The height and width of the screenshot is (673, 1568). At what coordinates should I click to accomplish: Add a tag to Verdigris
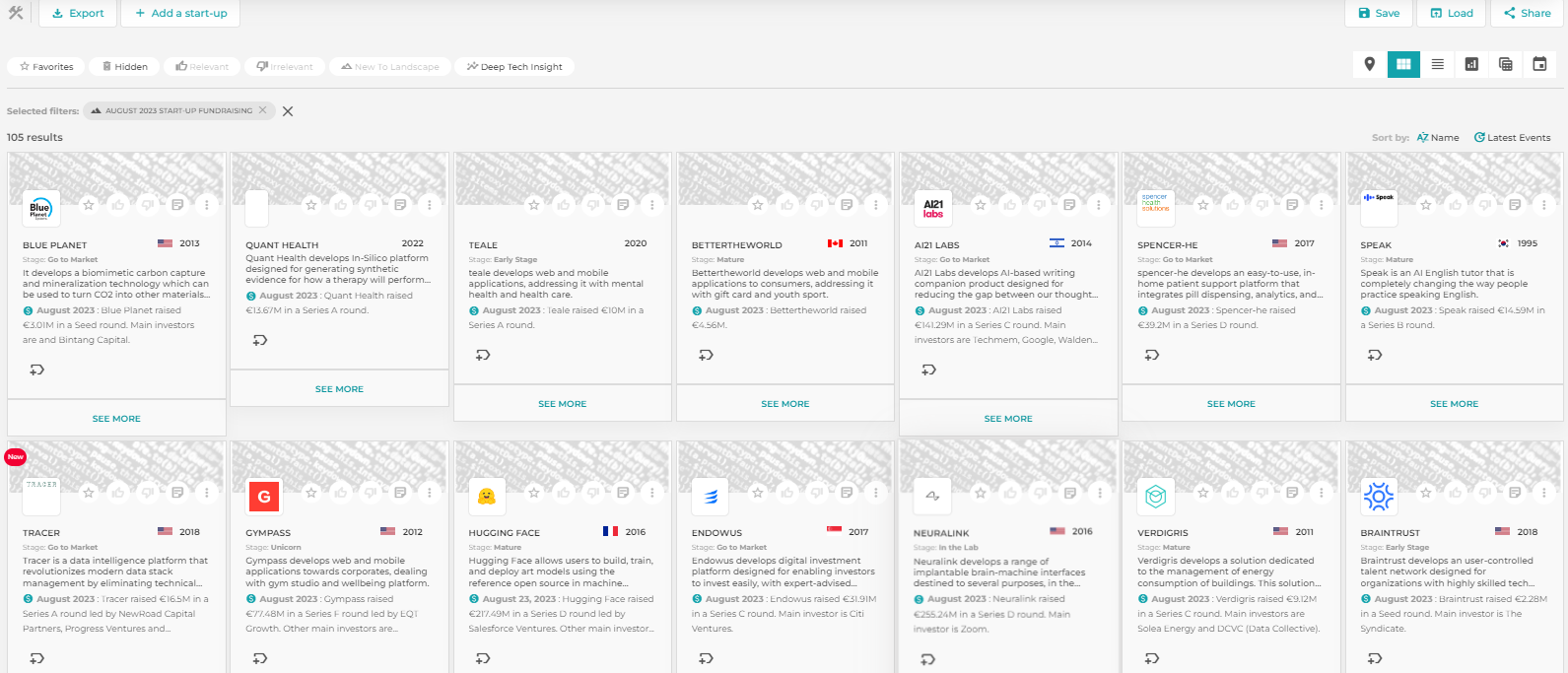point(1152,657)
